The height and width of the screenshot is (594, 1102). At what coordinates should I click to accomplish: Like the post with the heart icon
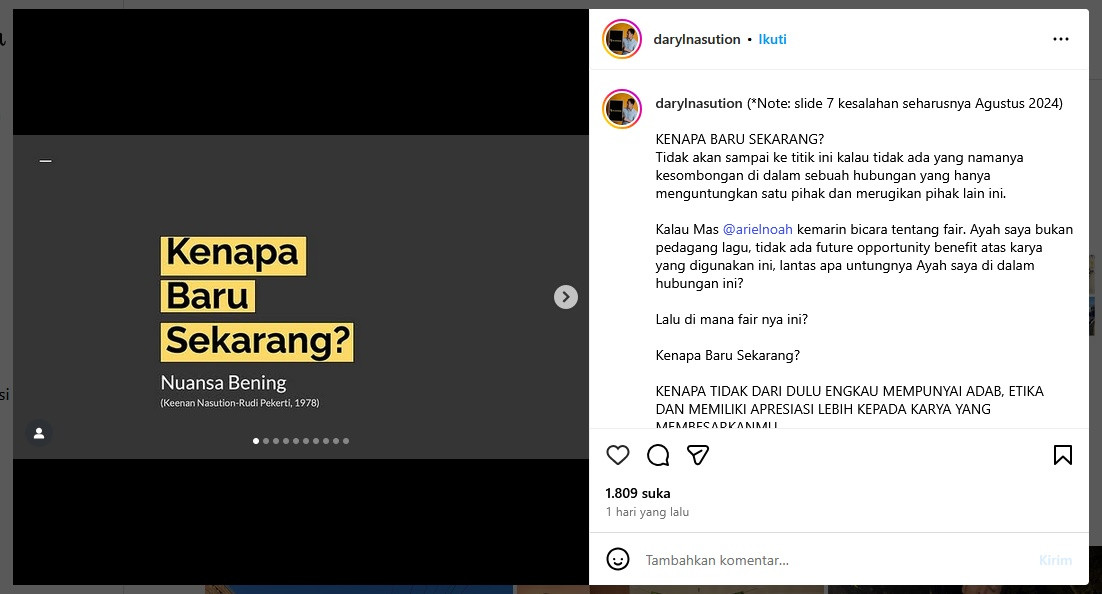(x=618, y=456)
